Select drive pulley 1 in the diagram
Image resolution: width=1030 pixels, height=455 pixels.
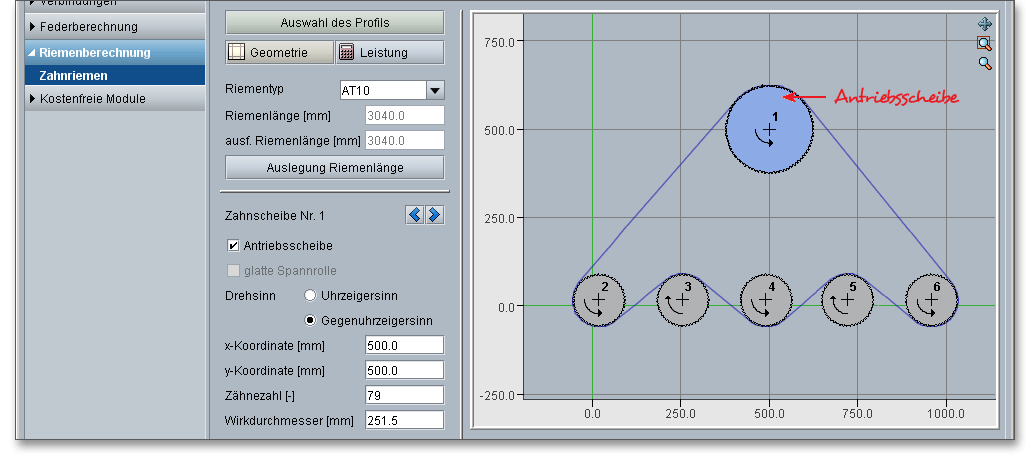pyautogui.click(x=768, y=130)
